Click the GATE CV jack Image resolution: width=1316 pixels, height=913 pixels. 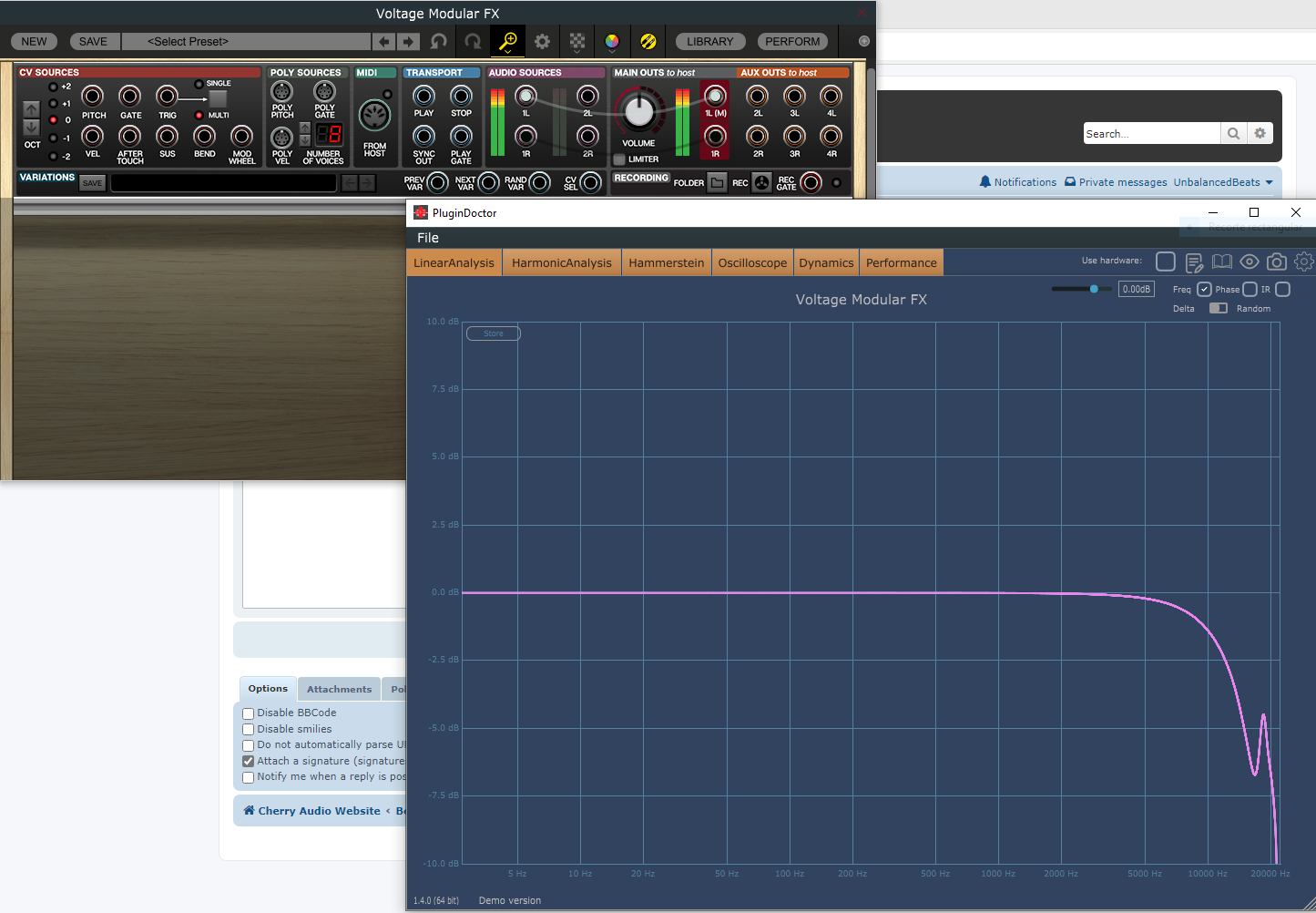coord(130,96)
